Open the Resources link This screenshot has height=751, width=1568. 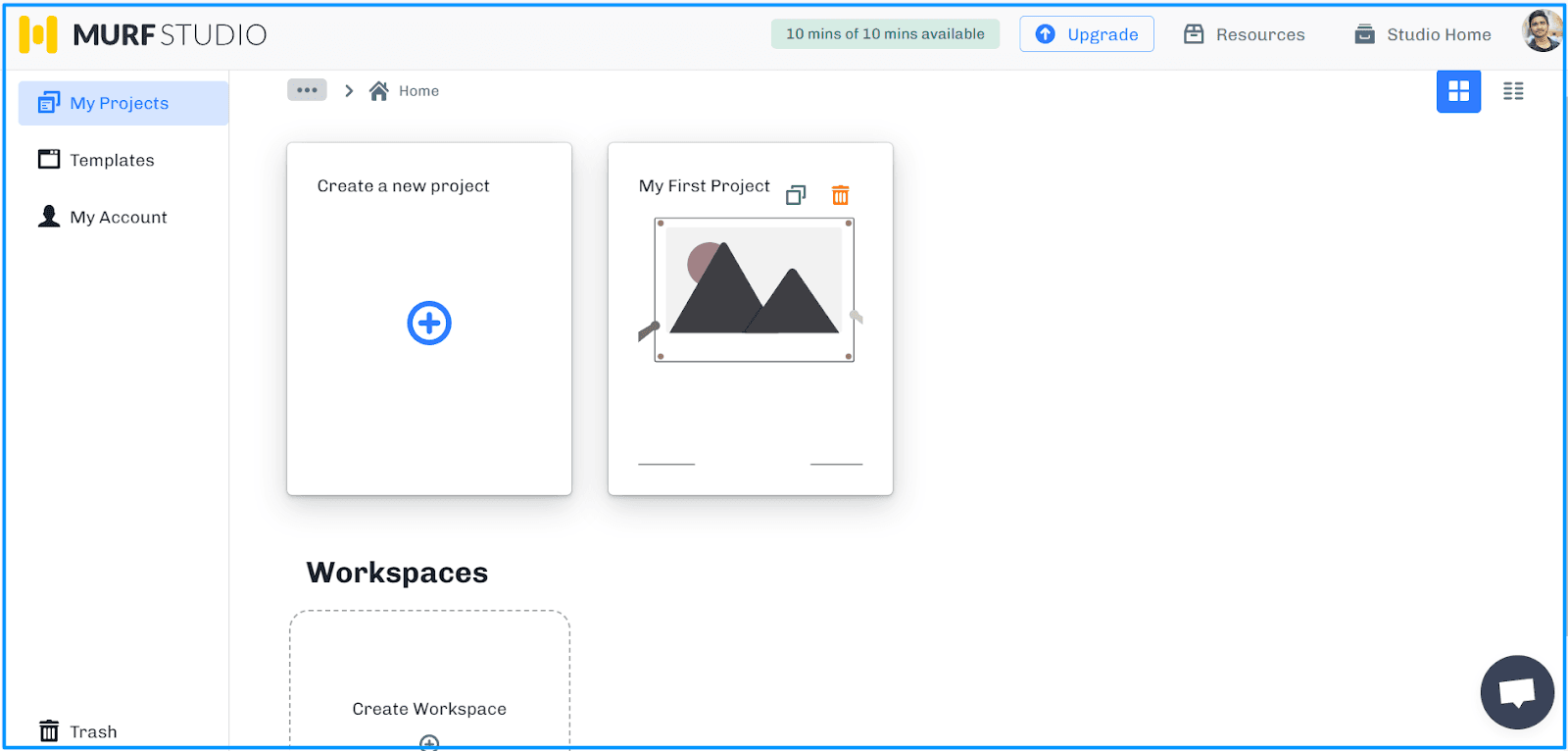(x=1245, y=34)
